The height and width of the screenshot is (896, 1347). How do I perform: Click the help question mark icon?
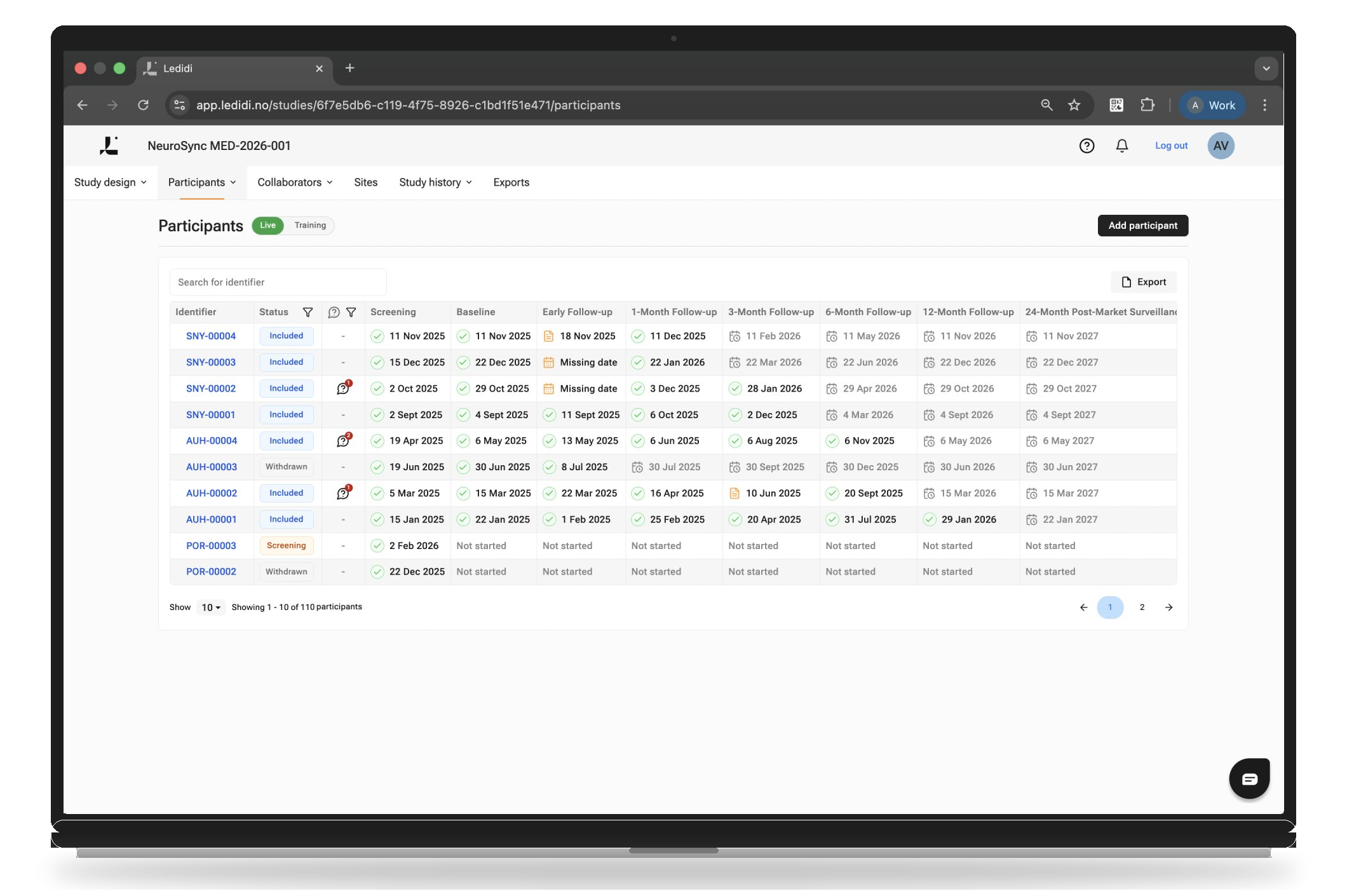point(1086,146)
